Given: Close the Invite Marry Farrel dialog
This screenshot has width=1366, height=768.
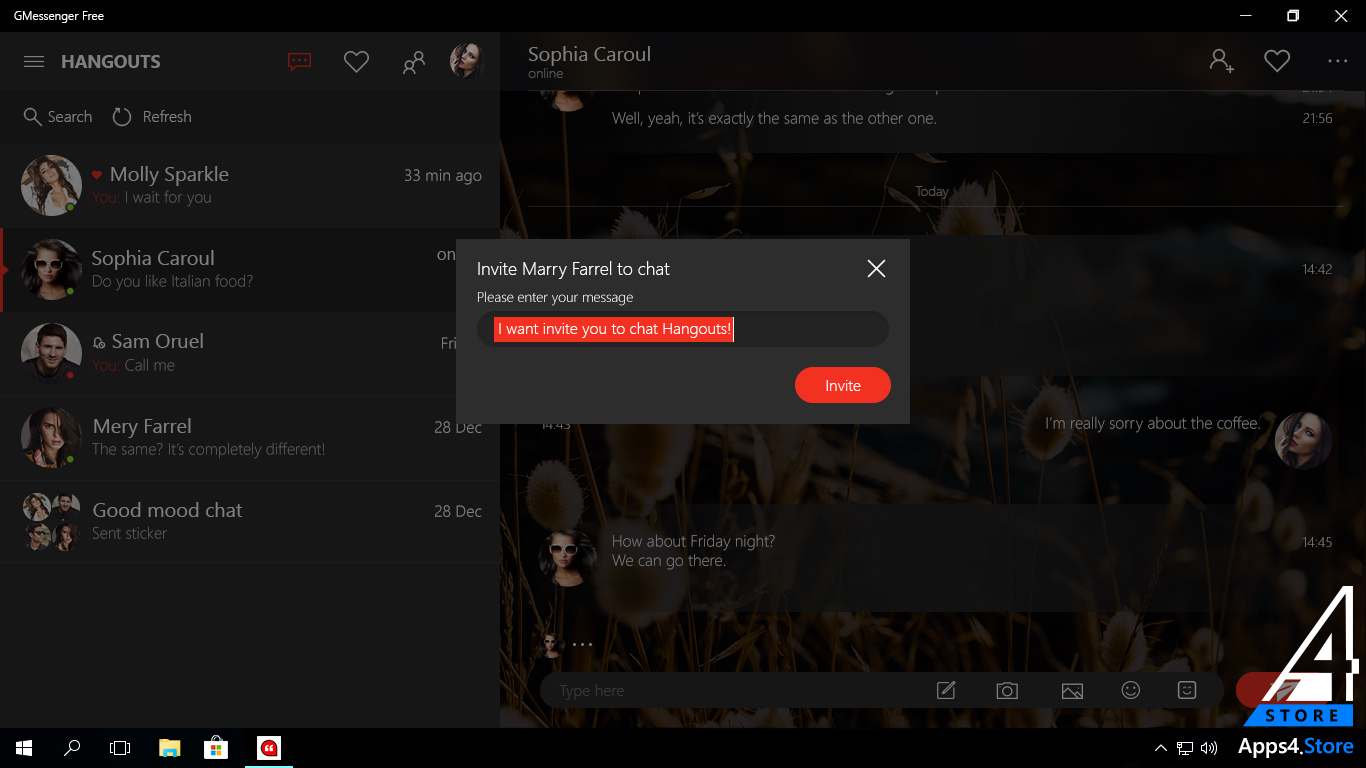Looking at the screenshot, I should point(876,268).
